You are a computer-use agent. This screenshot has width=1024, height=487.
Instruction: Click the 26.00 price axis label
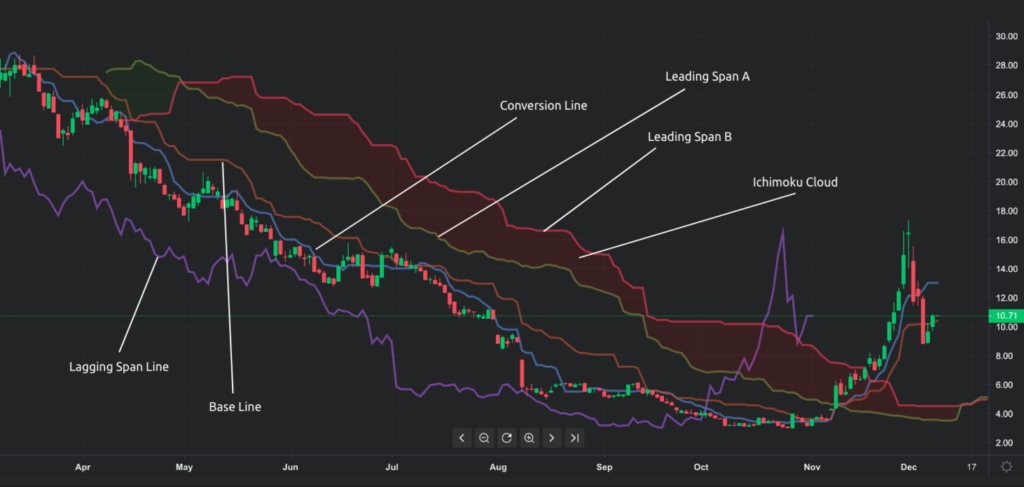1006,95
